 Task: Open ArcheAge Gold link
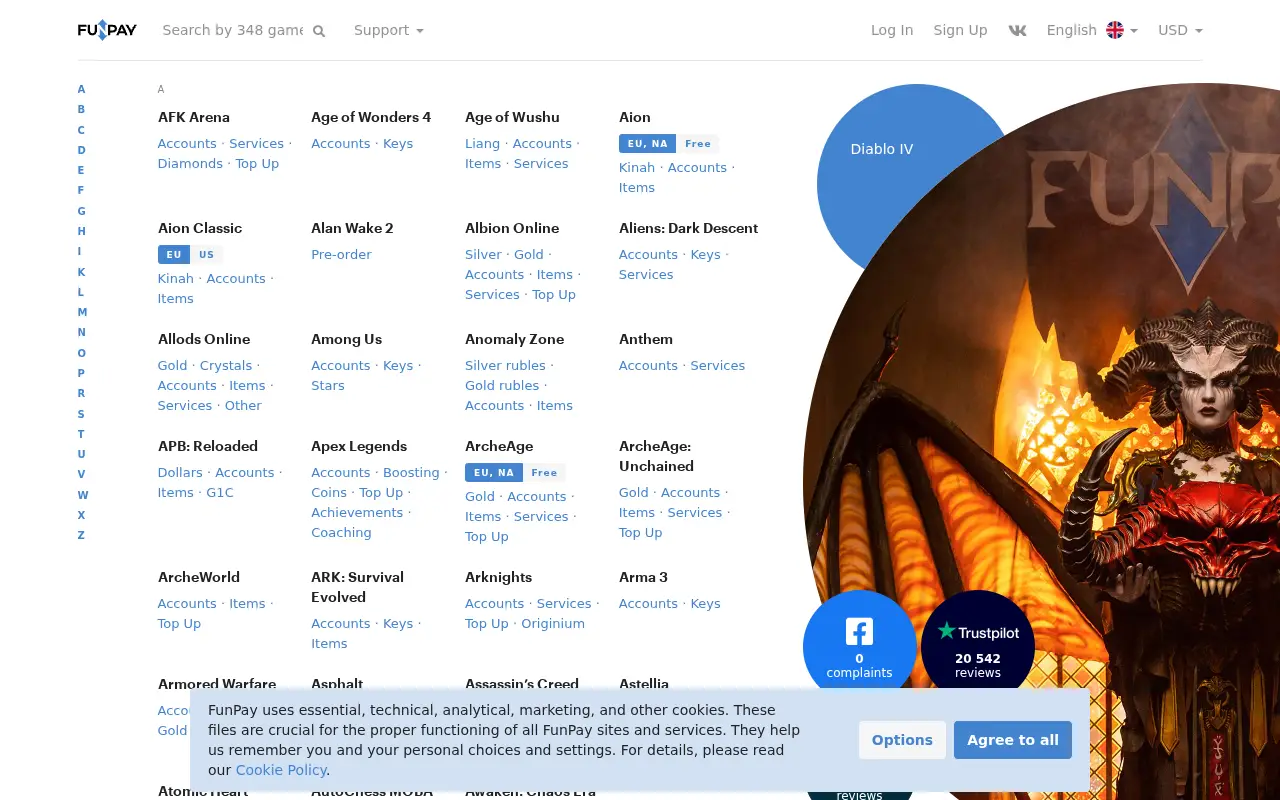pos(480,497)
